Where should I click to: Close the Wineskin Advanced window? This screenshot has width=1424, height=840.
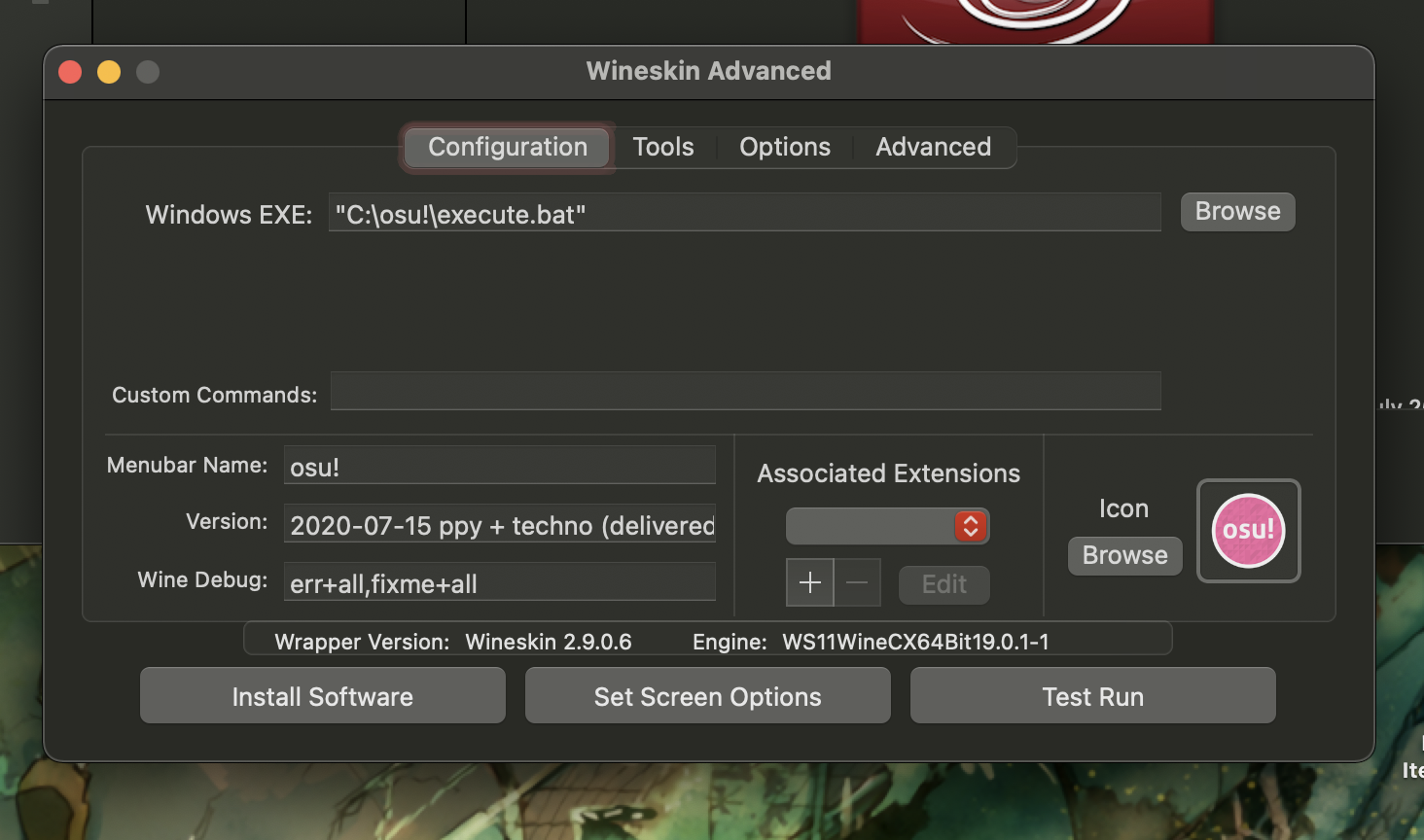[x=70, y=72]
